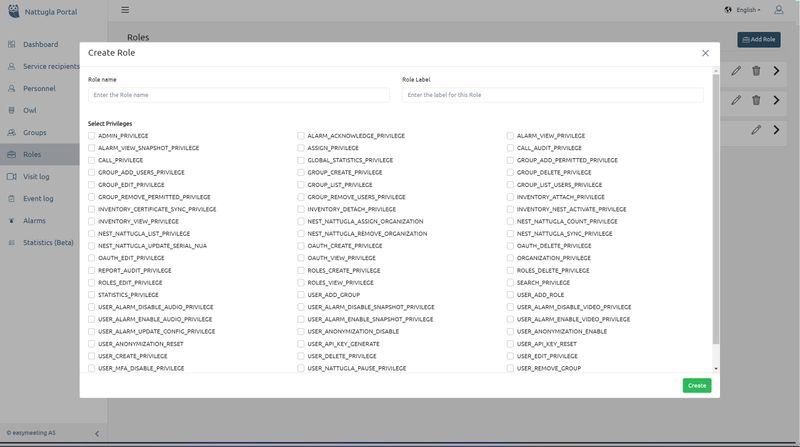Click the Role name input field
800x447 pixels.
tap(238, 95)
